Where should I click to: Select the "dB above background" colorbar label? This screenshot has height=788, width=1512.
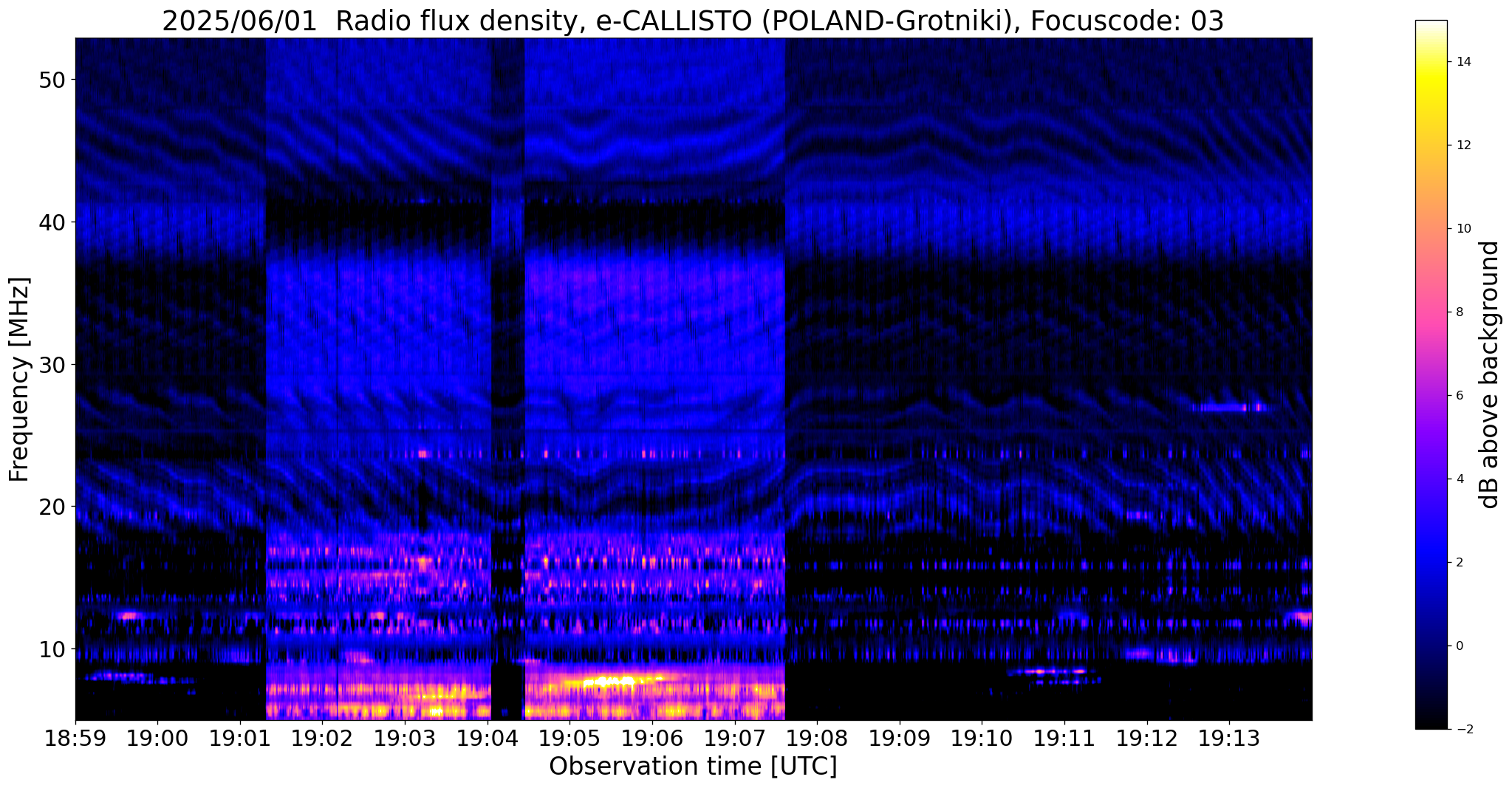click(x=1490, y=374)
